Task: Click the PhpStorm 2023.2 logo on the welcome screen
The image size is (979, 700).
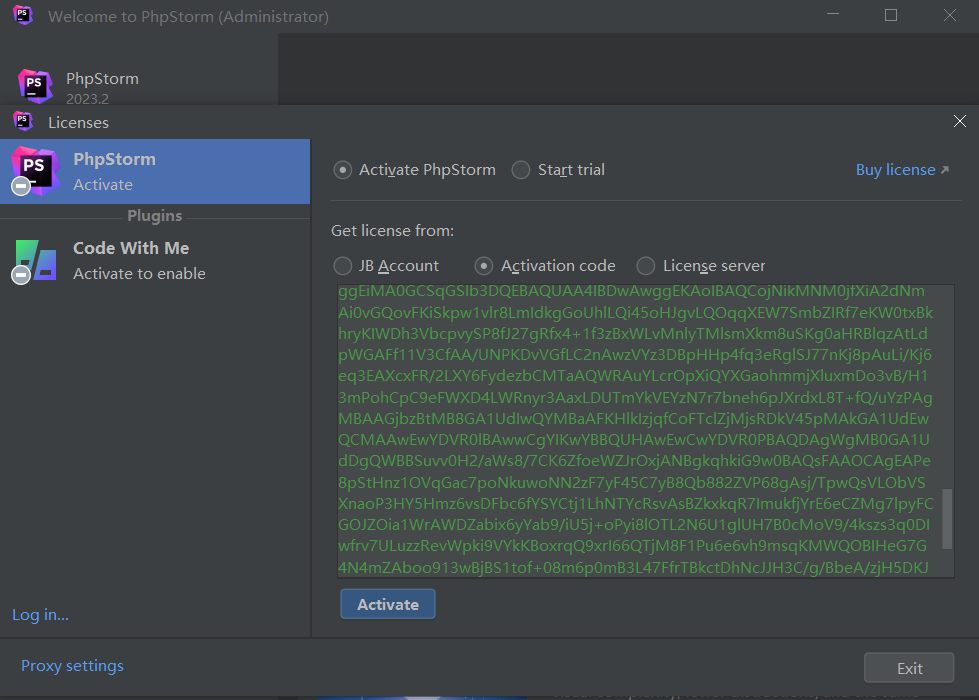Action: pos(35,87)
